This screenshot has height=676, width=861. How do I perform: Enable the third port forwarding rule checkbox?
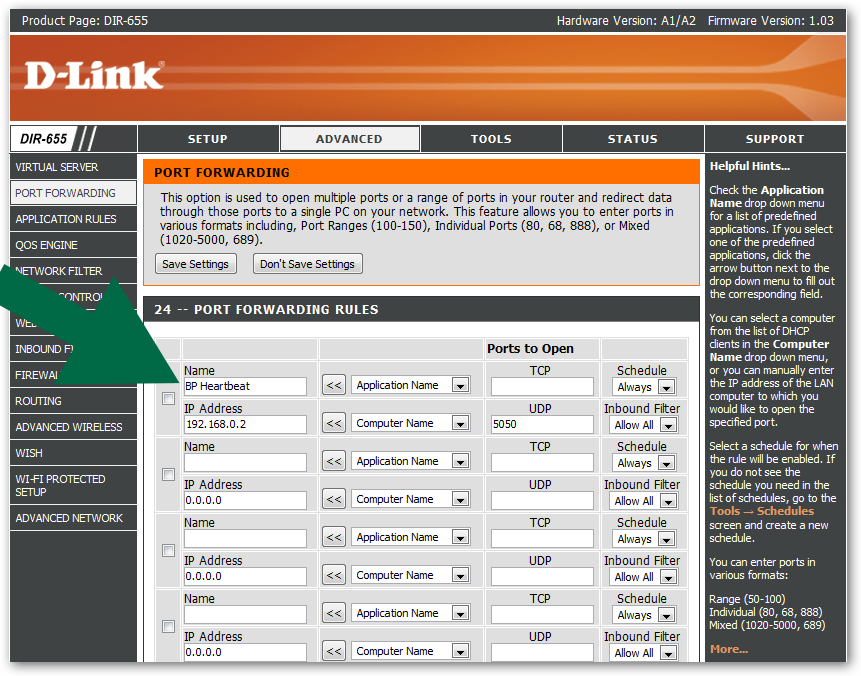[x=169, y=550]
